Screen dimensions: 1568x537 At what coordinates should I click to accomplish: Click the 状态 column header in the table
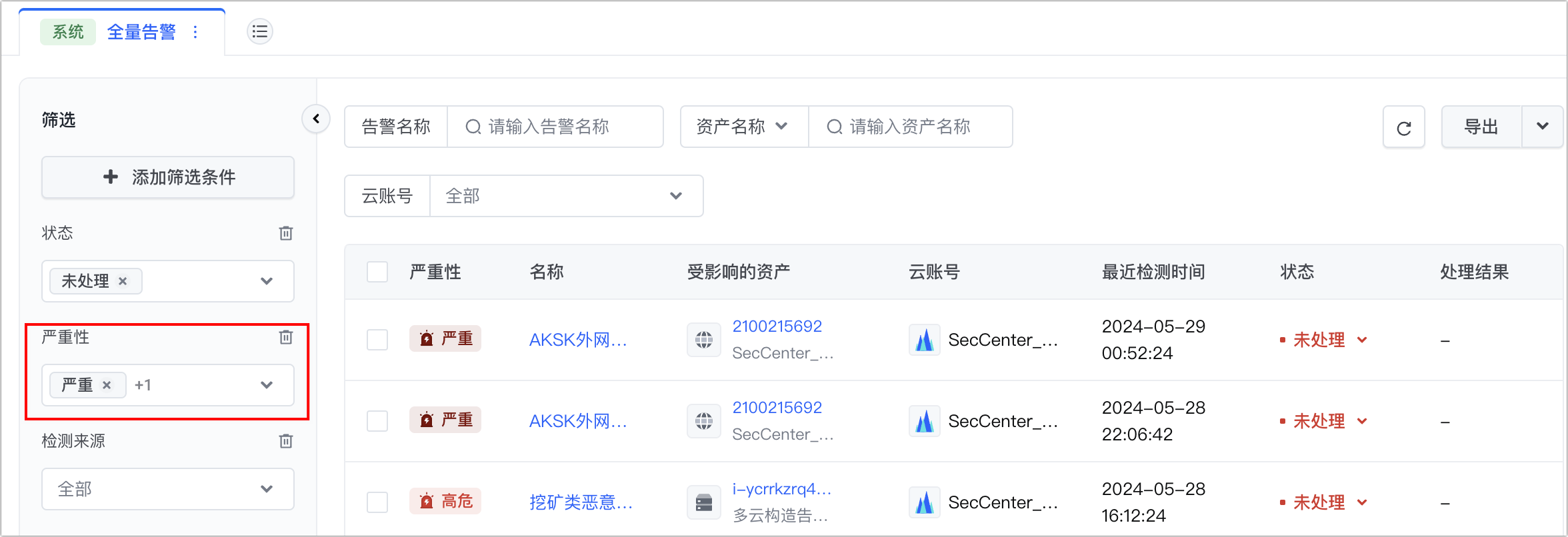[x=1297, y=272]
